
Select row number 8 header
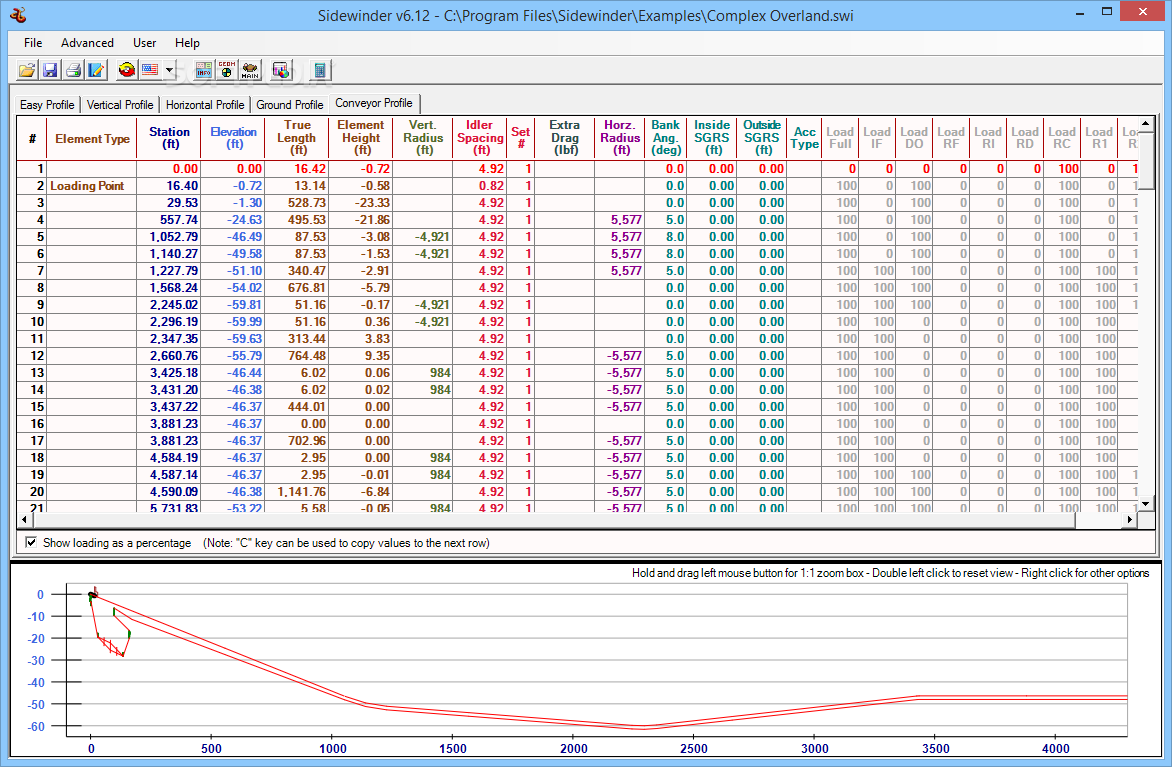pos(32,288)
